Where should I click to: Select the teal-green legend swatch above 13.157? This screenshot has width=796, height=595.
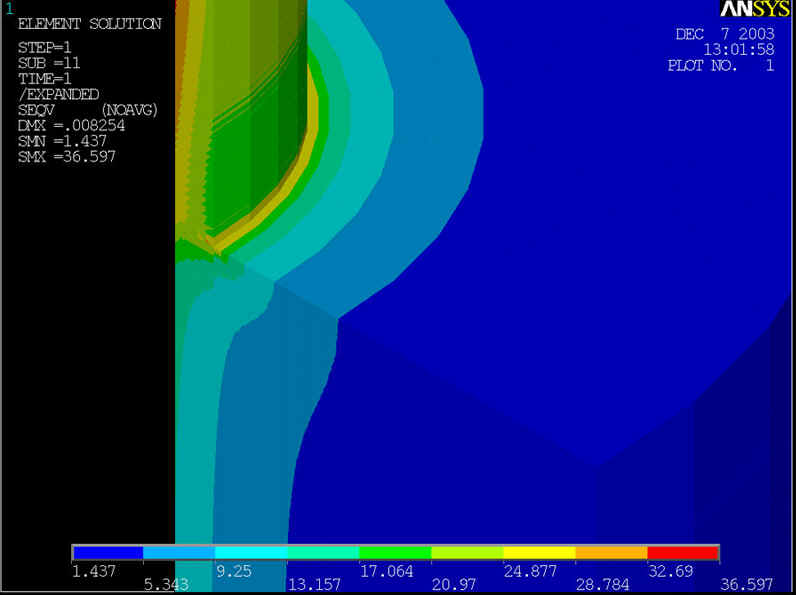pyautogui.click(x=323, y=552)
